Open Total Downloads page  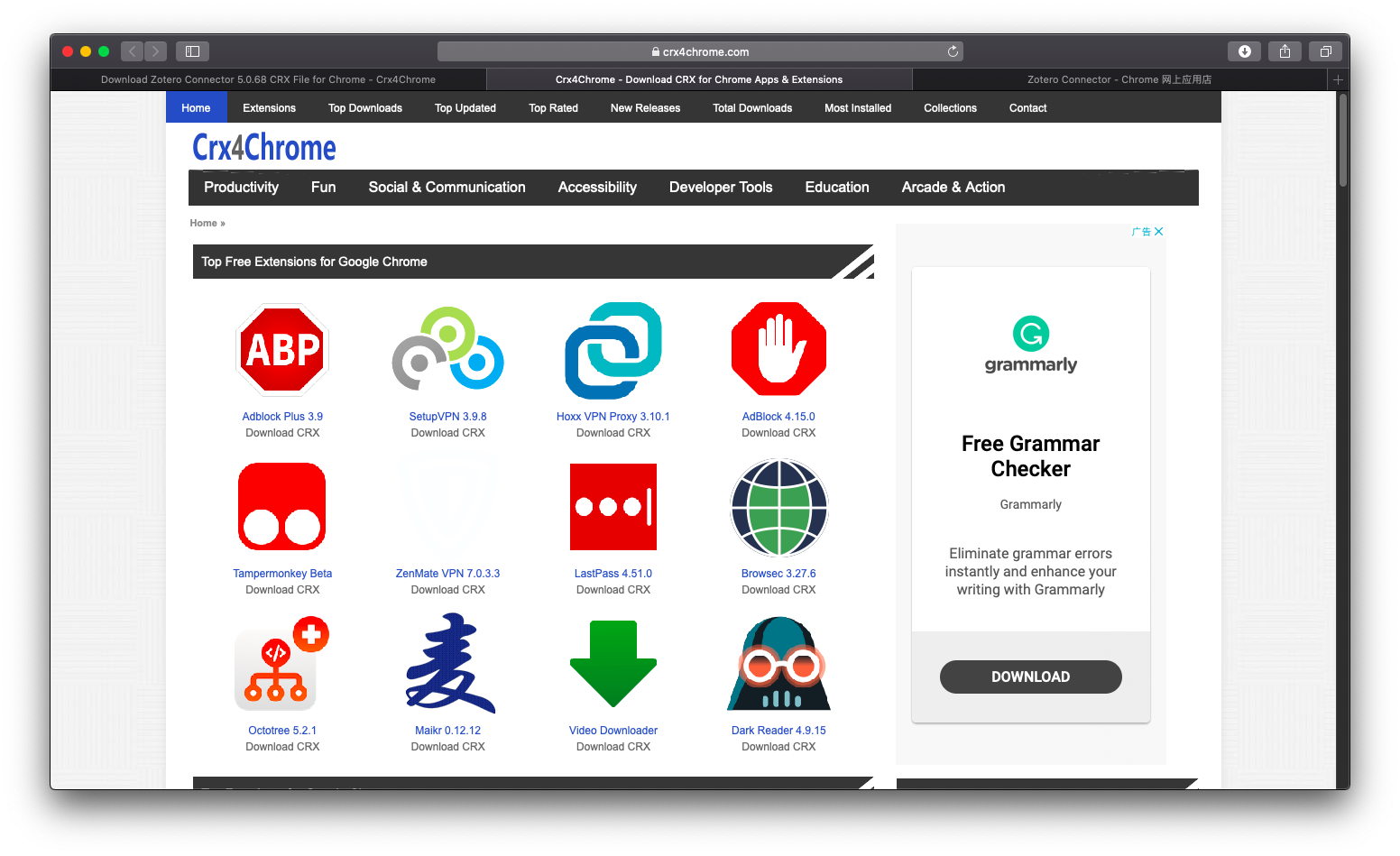click(x=752, y=107)
